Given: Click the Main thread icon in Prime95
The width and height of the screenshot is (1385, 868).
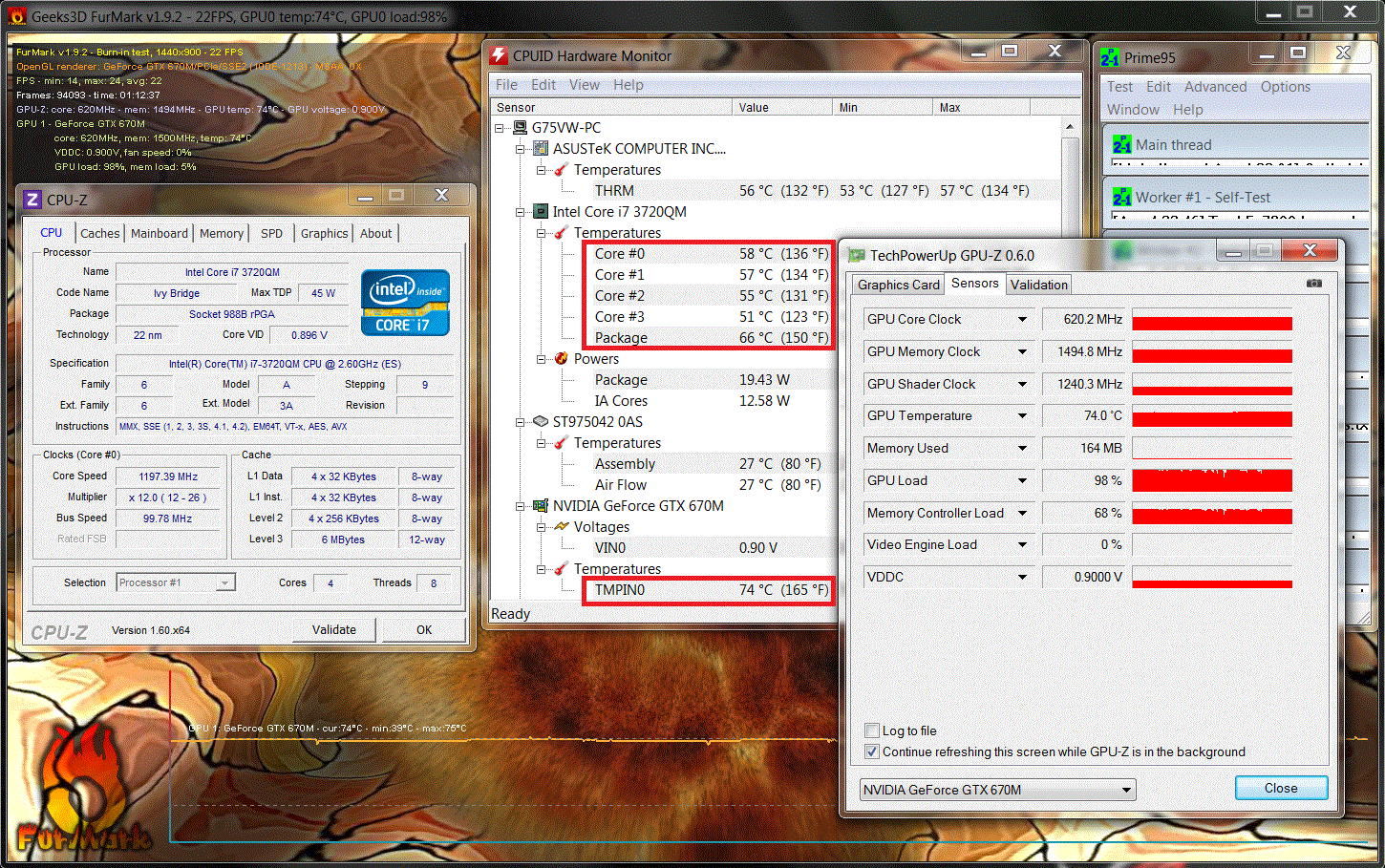Looking at the screenshot, I should (x=1122, y=144).
